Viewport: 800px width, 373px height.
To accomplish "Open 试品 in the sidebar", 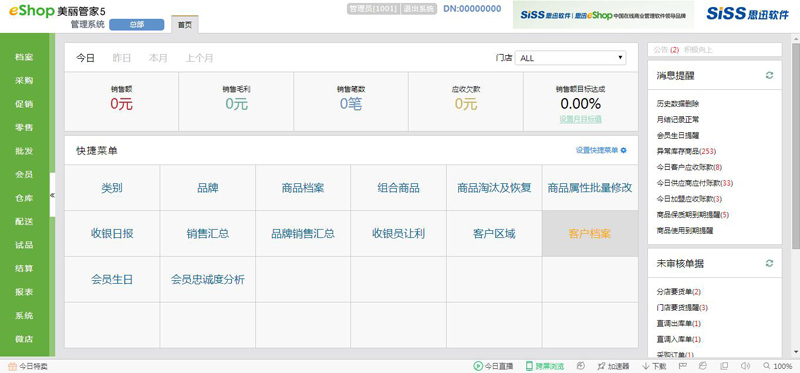I will (24, 245).
